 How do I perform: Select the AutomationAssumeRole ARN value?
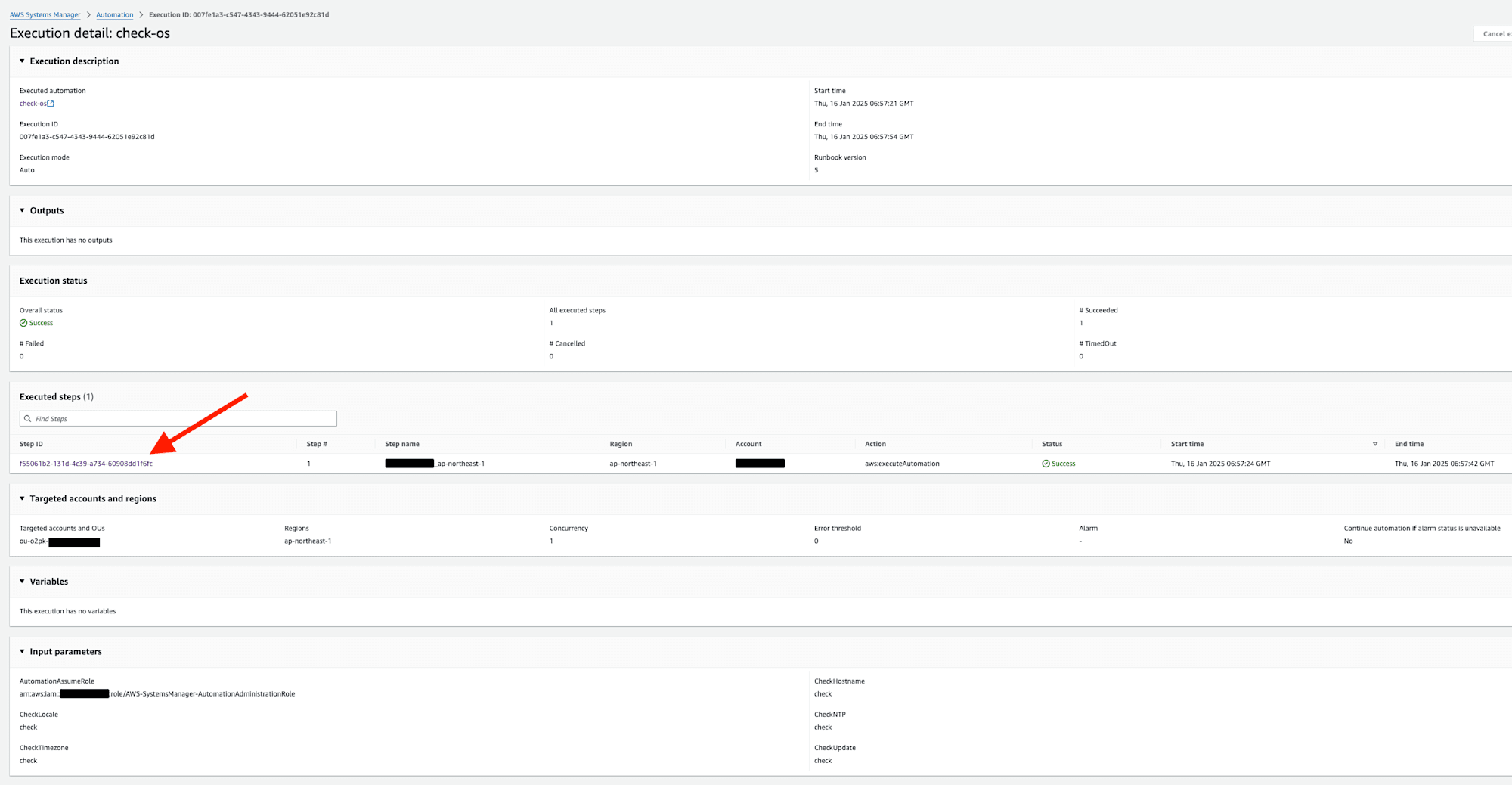157,694
